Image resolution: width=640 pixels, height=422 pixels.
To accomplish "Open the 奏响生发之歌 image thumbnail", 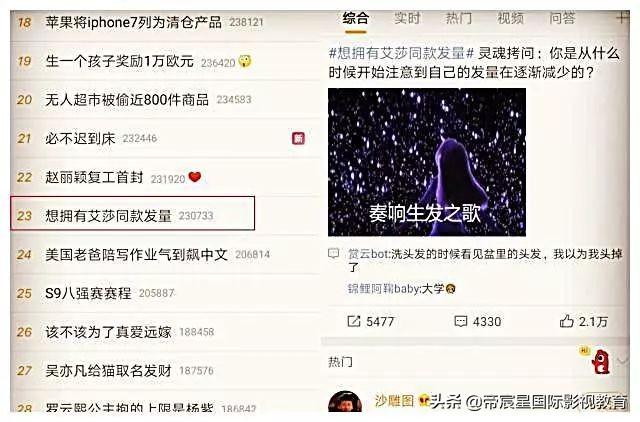I will pos(427,162).
